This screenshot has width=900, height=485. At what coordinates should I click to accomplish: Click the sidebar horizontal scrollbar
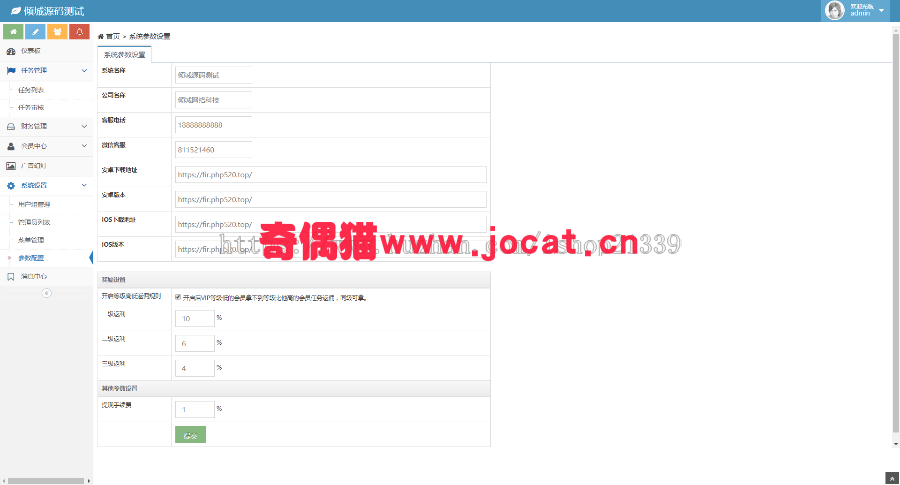pyautogui.click(x=46, y=481)
